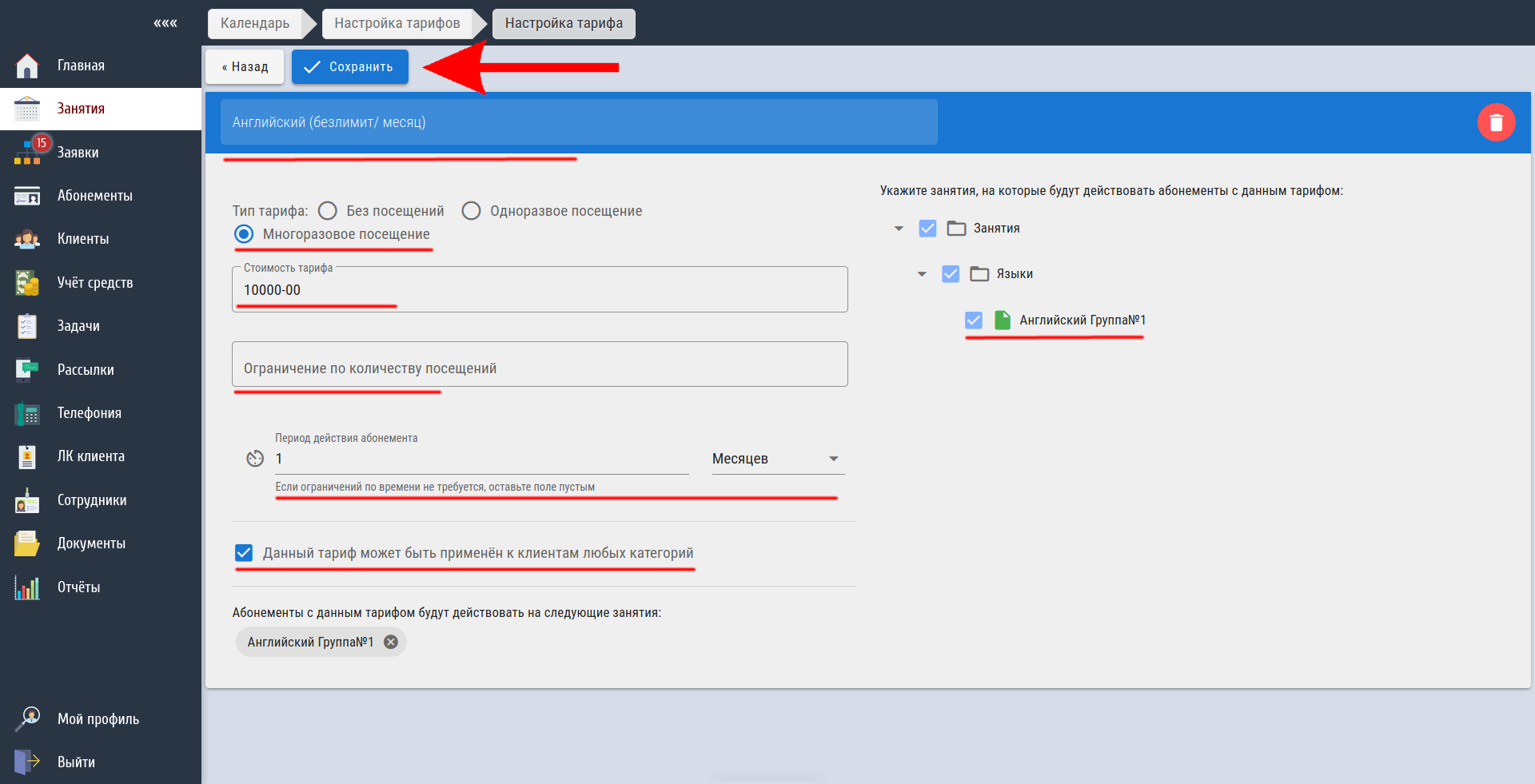Click the Период действия абонемента value field

pos(481,459)
